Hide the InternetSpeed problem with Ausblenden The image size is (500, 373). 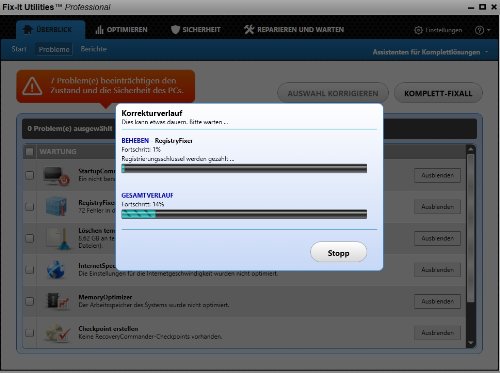tap(437, 270)
